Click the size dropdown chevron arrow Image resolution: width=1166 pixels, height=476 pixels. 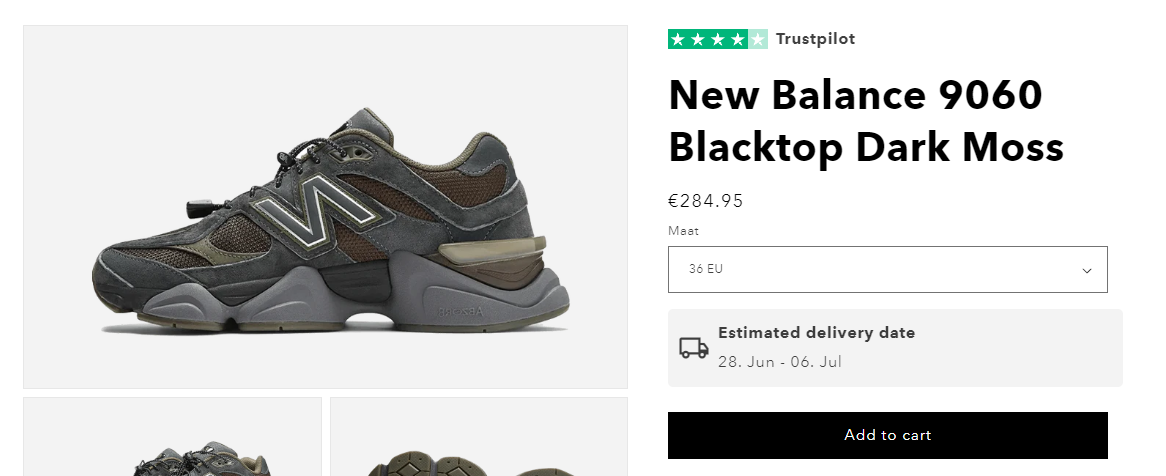click(1087, 270)
